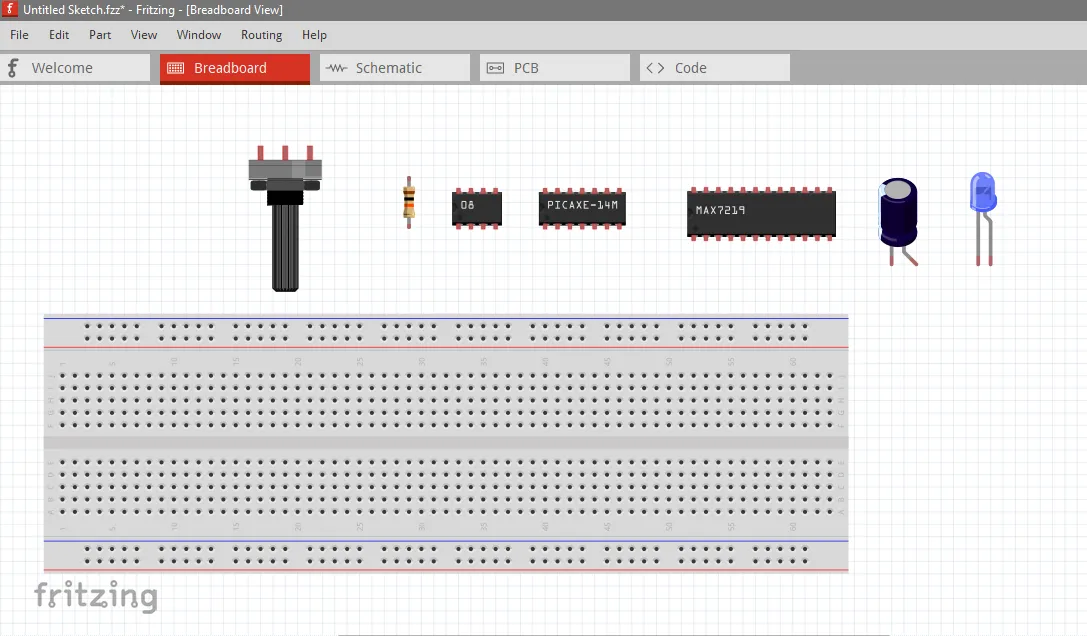Open the Help menu
The width and height of the screenshot is (1087, 636).
(314, 35)
